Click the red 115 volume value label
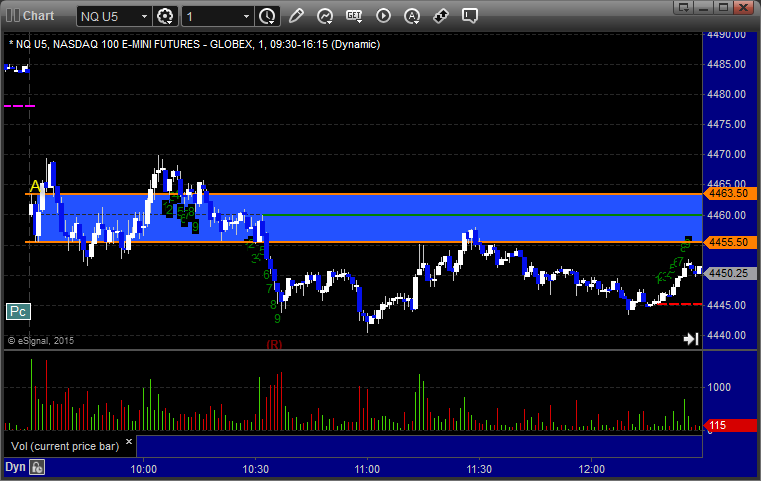Screen dimensions: 761x481 point(730,426)
